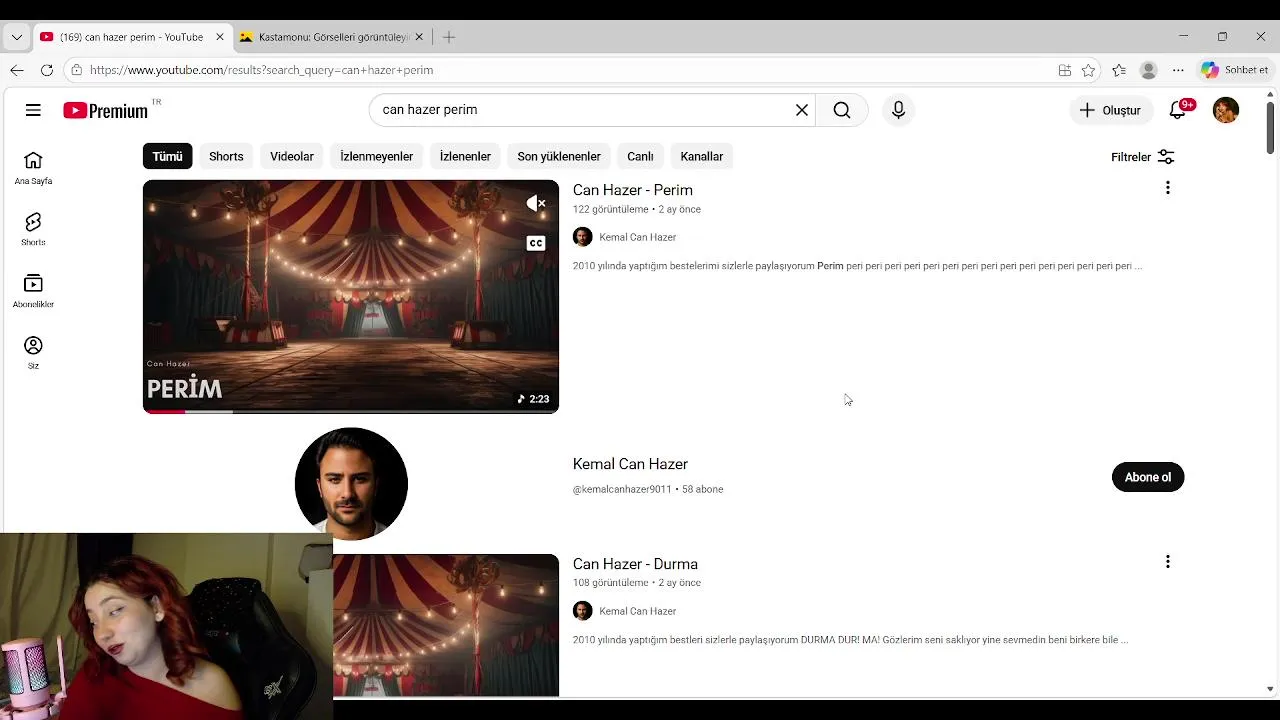Click Kemal Can Hazer under Perim video
This screenshot has width=1280, height=720.
637,237
